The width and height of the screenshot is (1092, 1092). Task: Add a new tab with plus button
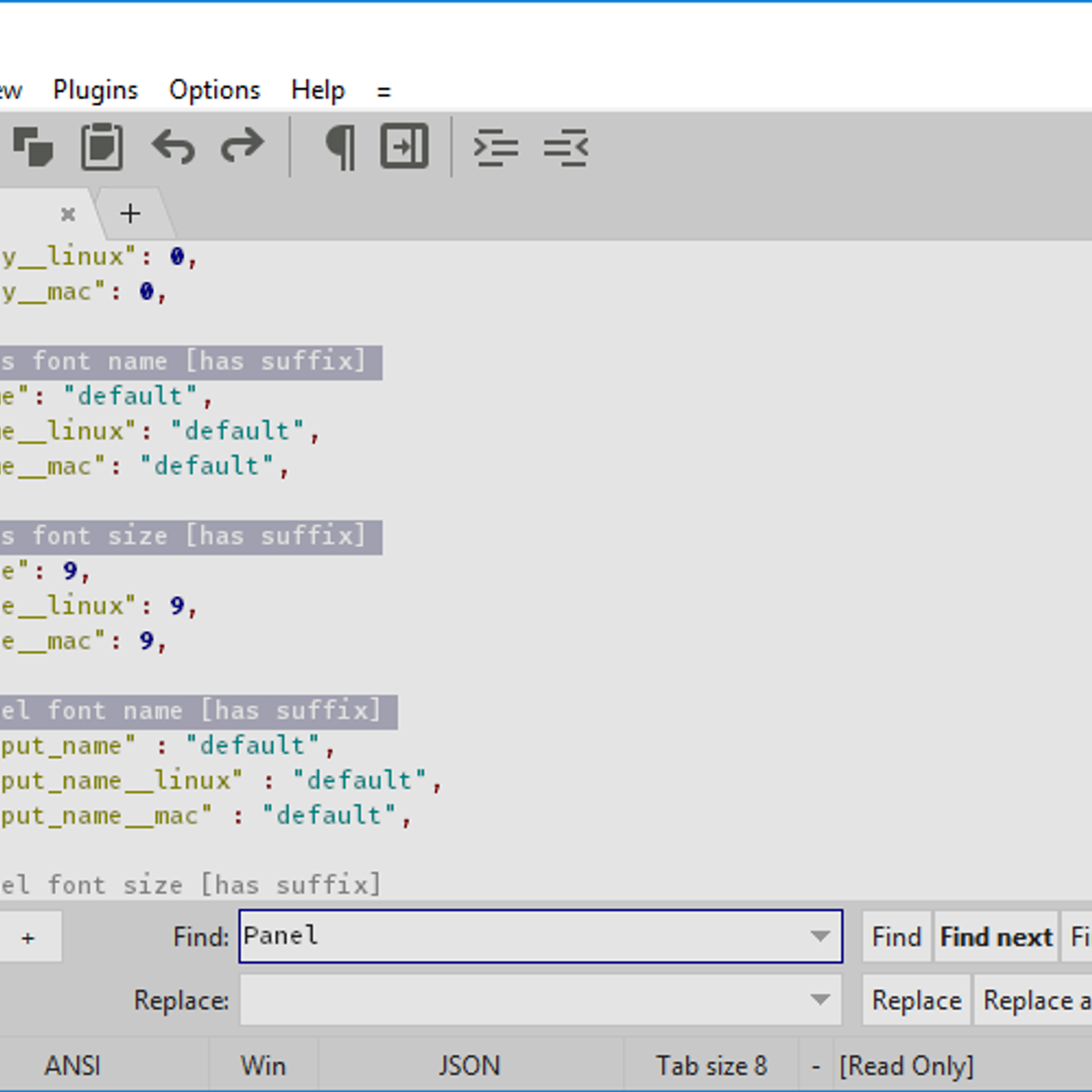130,214
